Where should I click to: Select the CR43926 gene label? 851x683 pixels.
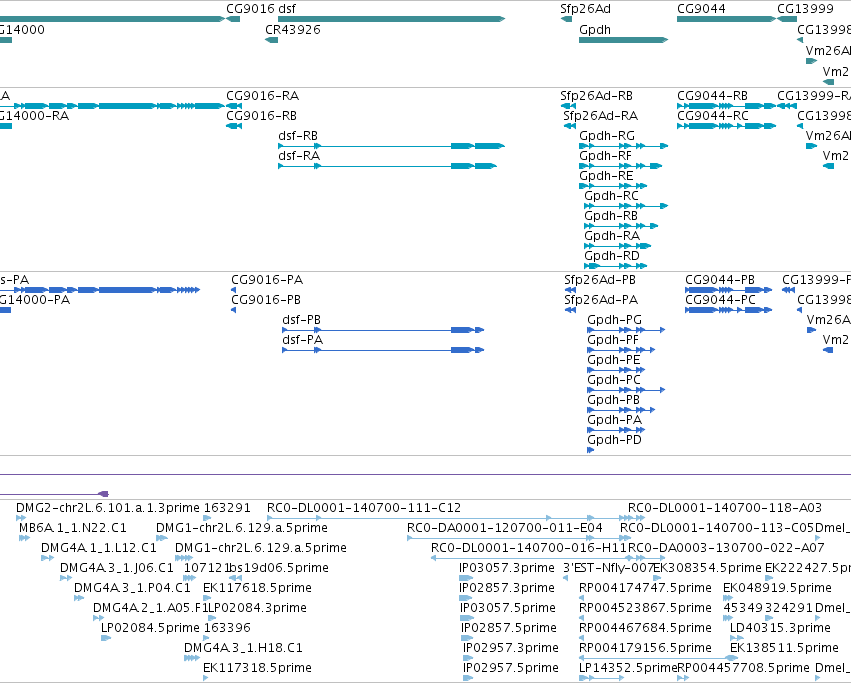tap(293, 29)
